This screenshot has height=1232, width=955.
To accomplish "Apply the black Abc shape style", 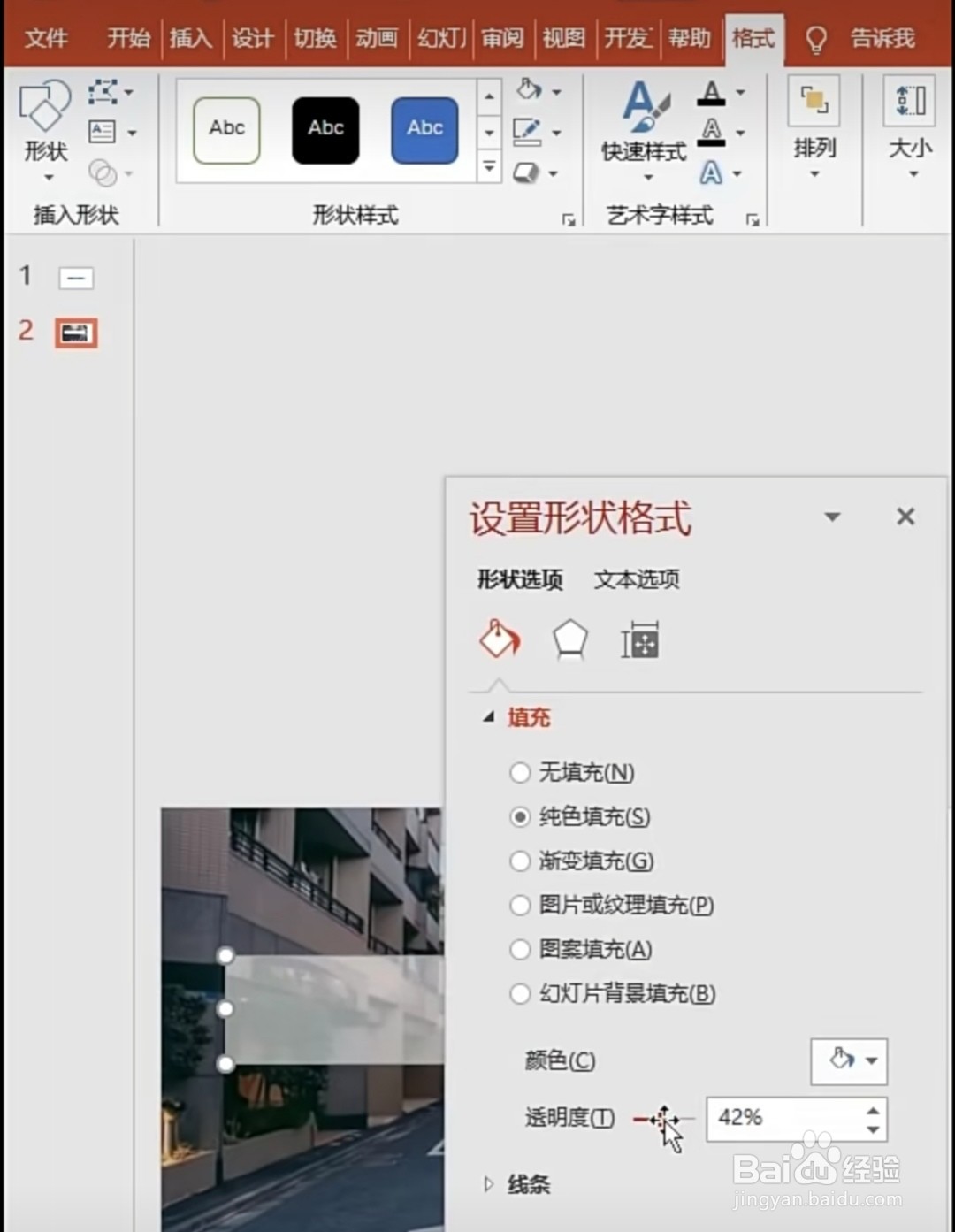I will 325,129.
